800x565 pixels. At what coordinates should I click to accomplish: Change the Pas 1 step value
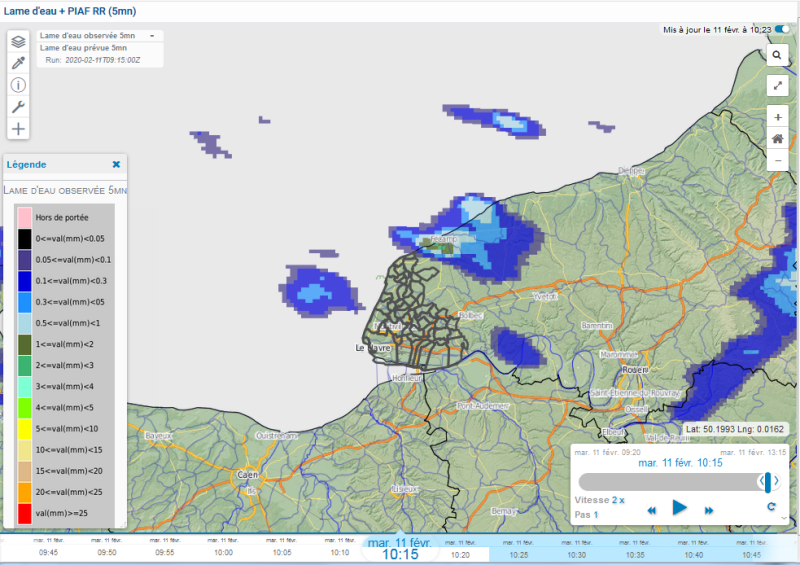595,514
